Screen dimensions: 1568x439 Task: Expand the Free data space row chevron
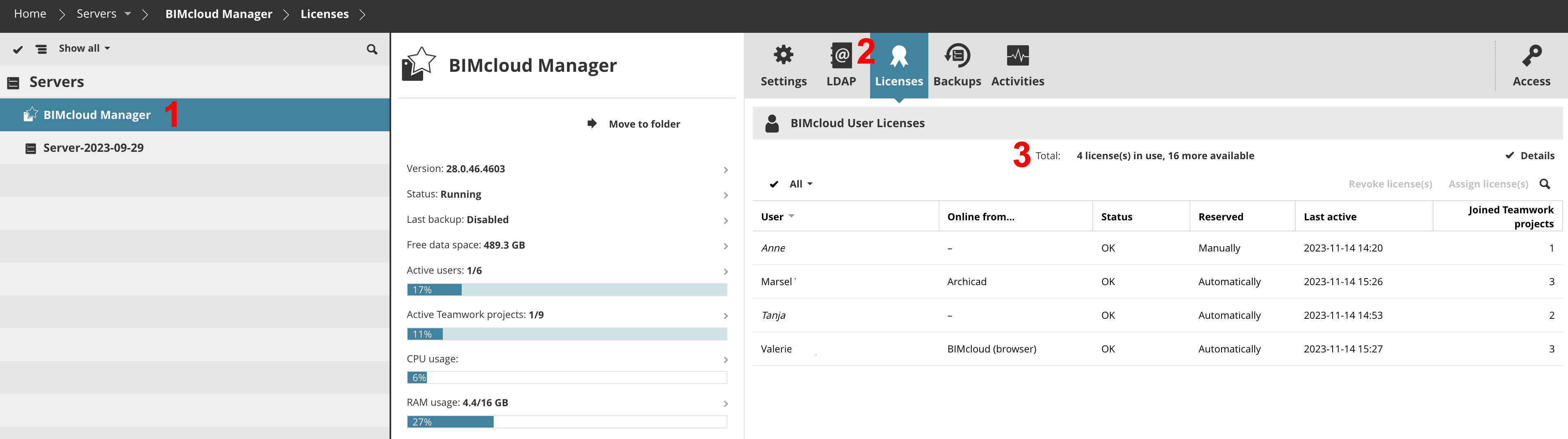coord(725,246)
